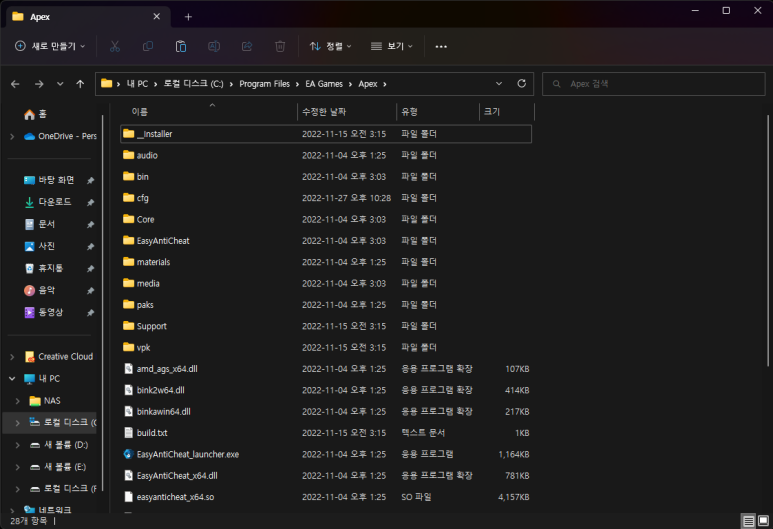Select binkawin64.dll file
The width and height of the screenshot is (773, 529).
point(164,412)
